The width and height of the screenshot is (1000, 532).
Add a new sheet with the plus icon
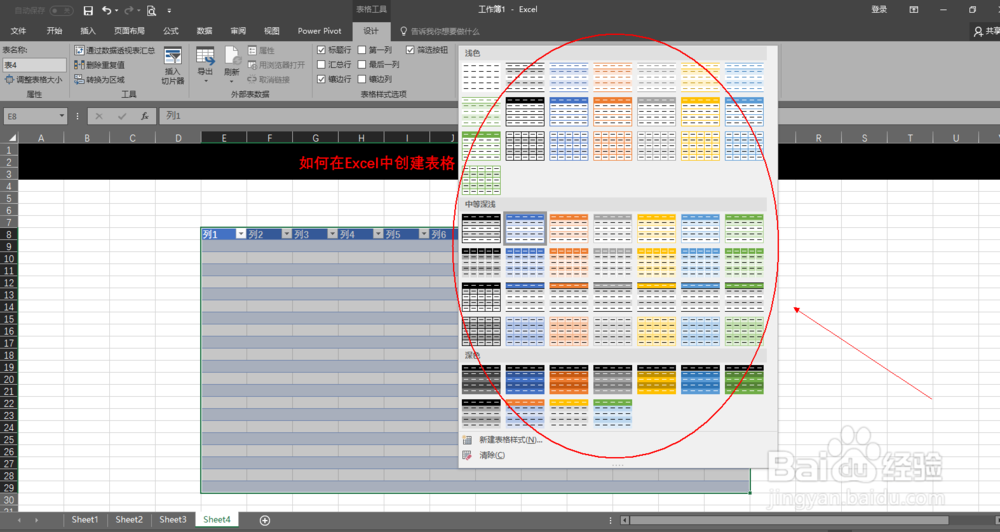click(x=265, y=521)
